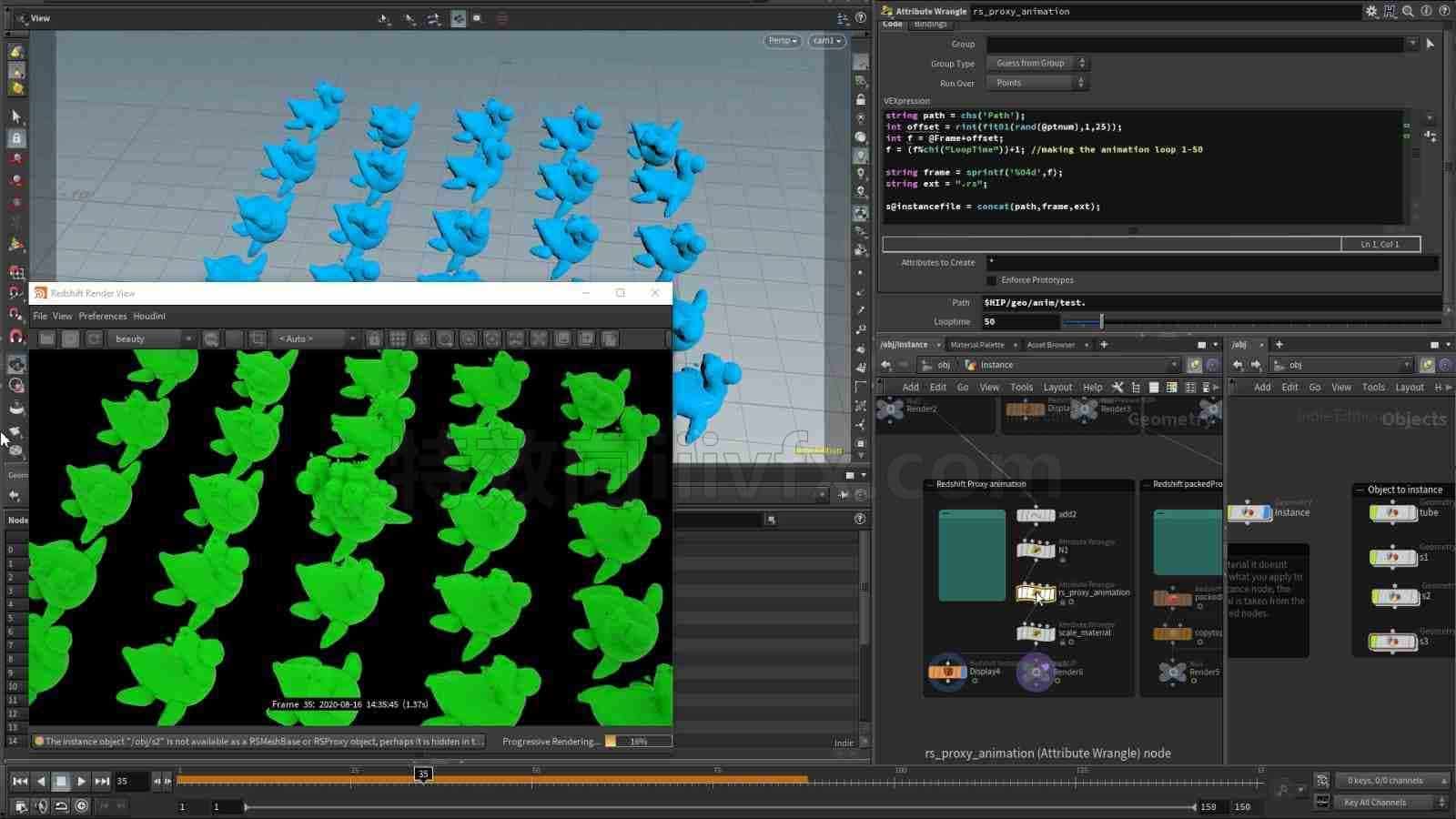This screenshot has width=1456, height=819.
Task: Stop playback with the square button
Action: [x=60, y=781]
